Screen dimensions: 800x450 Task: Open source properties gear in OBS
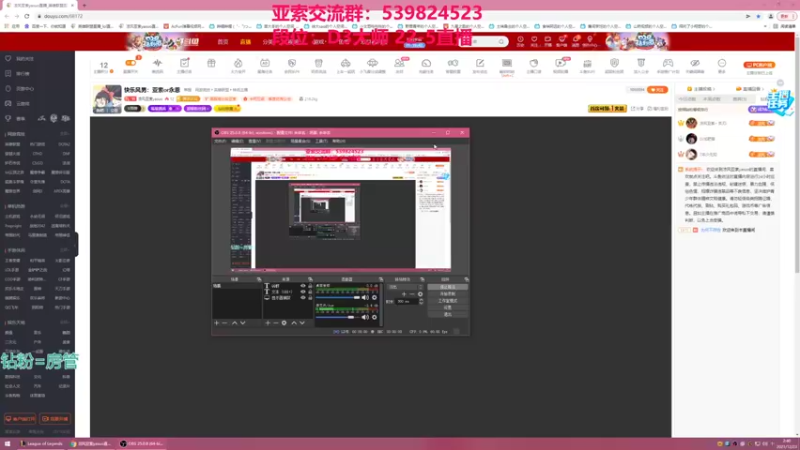(x=284, y=323)
